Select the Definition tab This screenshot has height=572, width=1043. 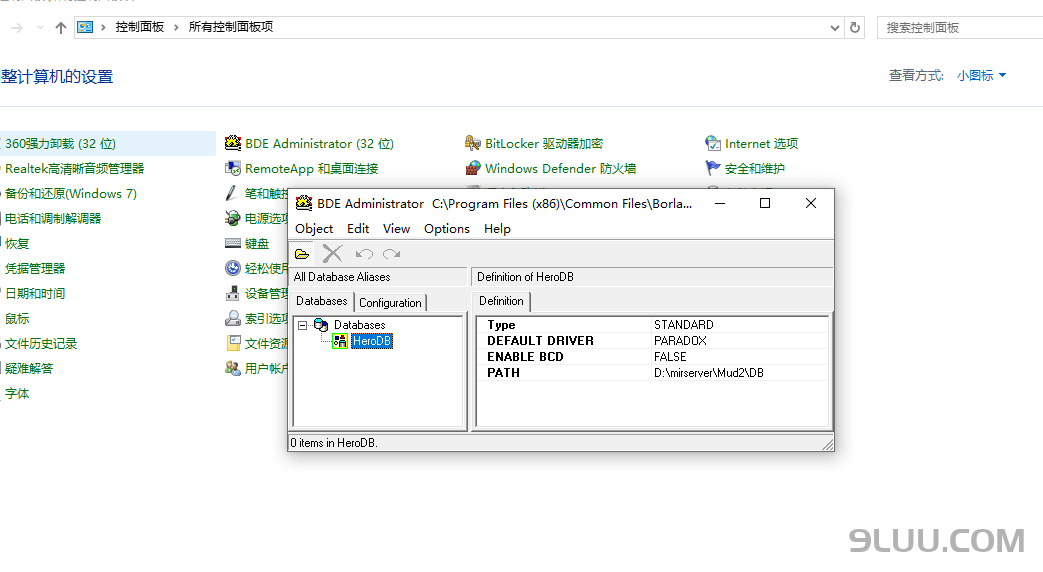(x=502, y=301)
